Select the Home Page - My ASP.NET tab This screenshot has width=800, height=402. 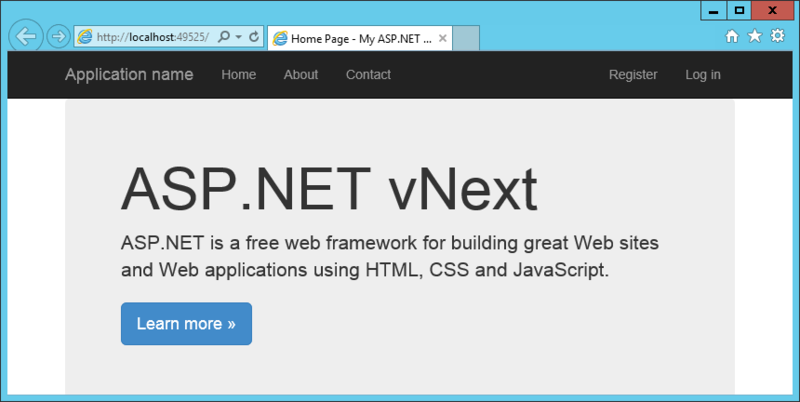tap(360, 38)
